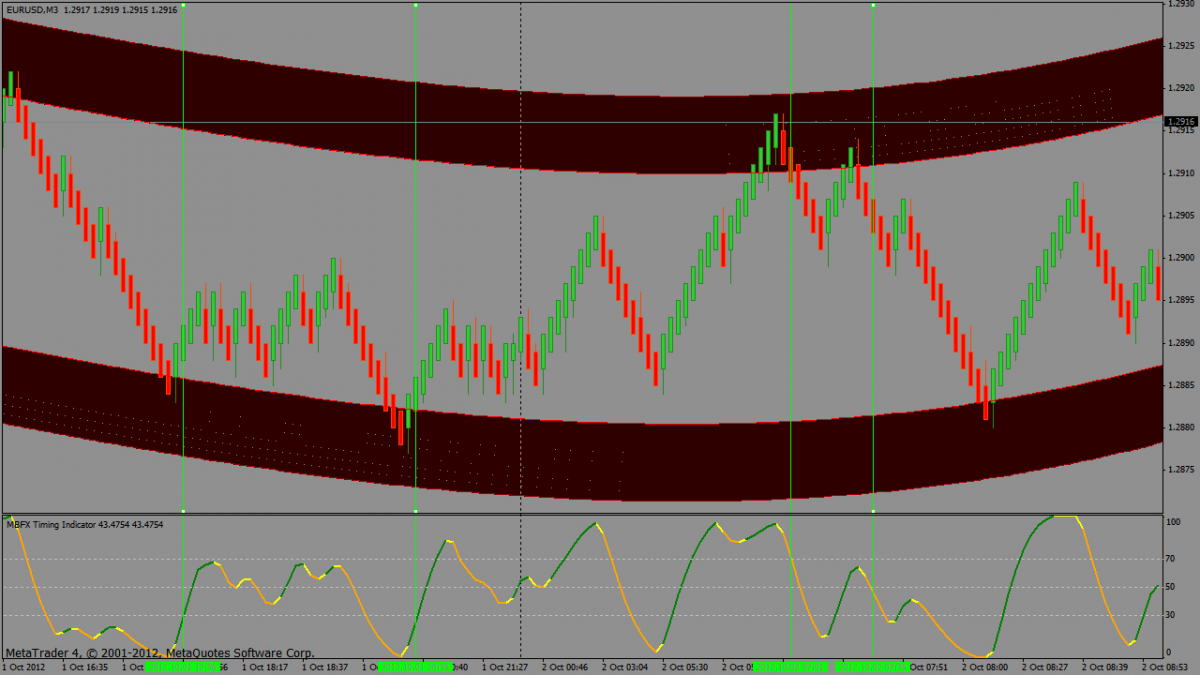Screen dimensions: 1200x675
Task: Select the 30 level on indicator scale
Action: [x=1172, y=615]
